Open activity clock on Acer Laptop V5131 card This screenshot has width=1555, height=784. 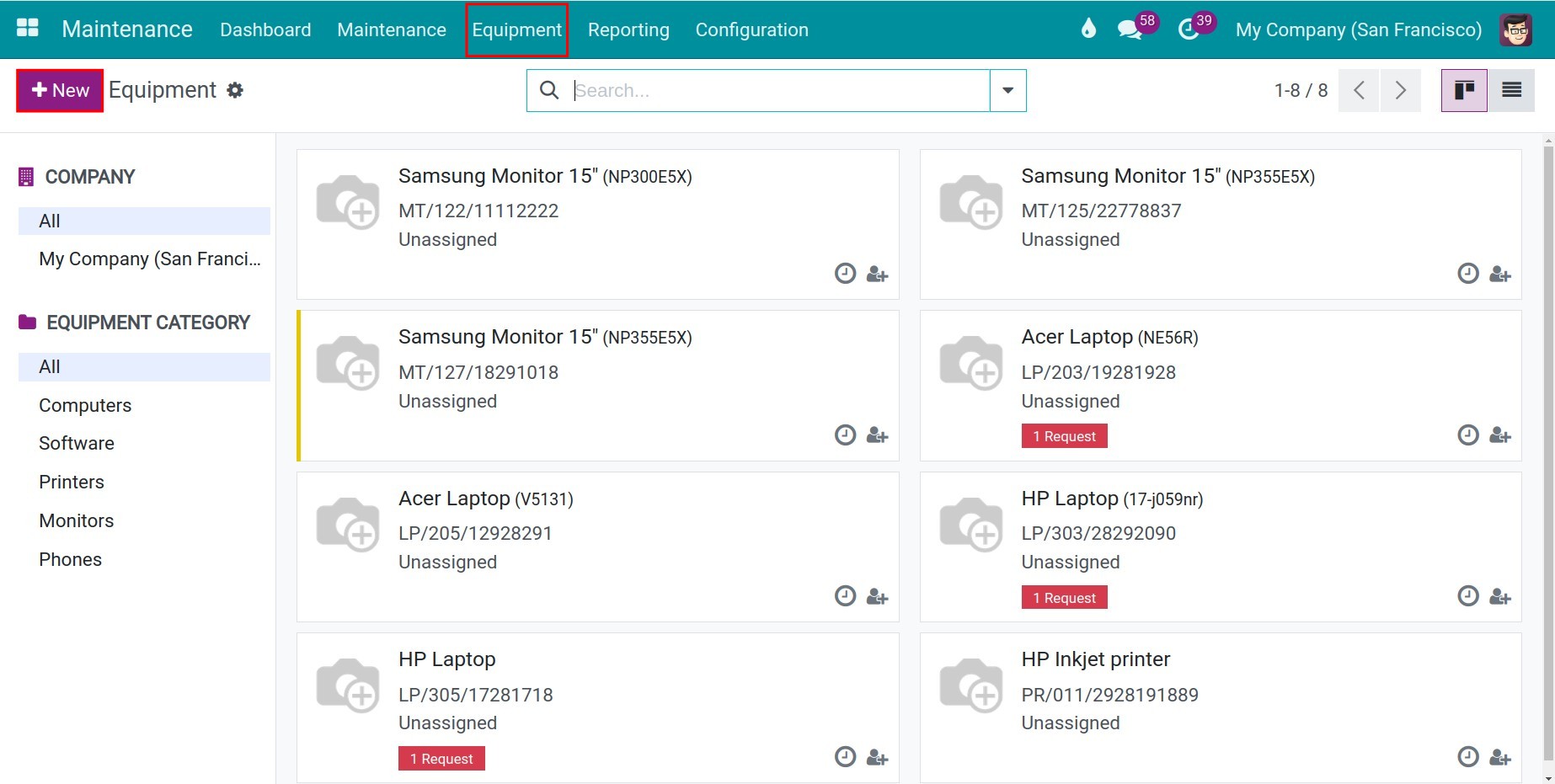click(845, 596)
